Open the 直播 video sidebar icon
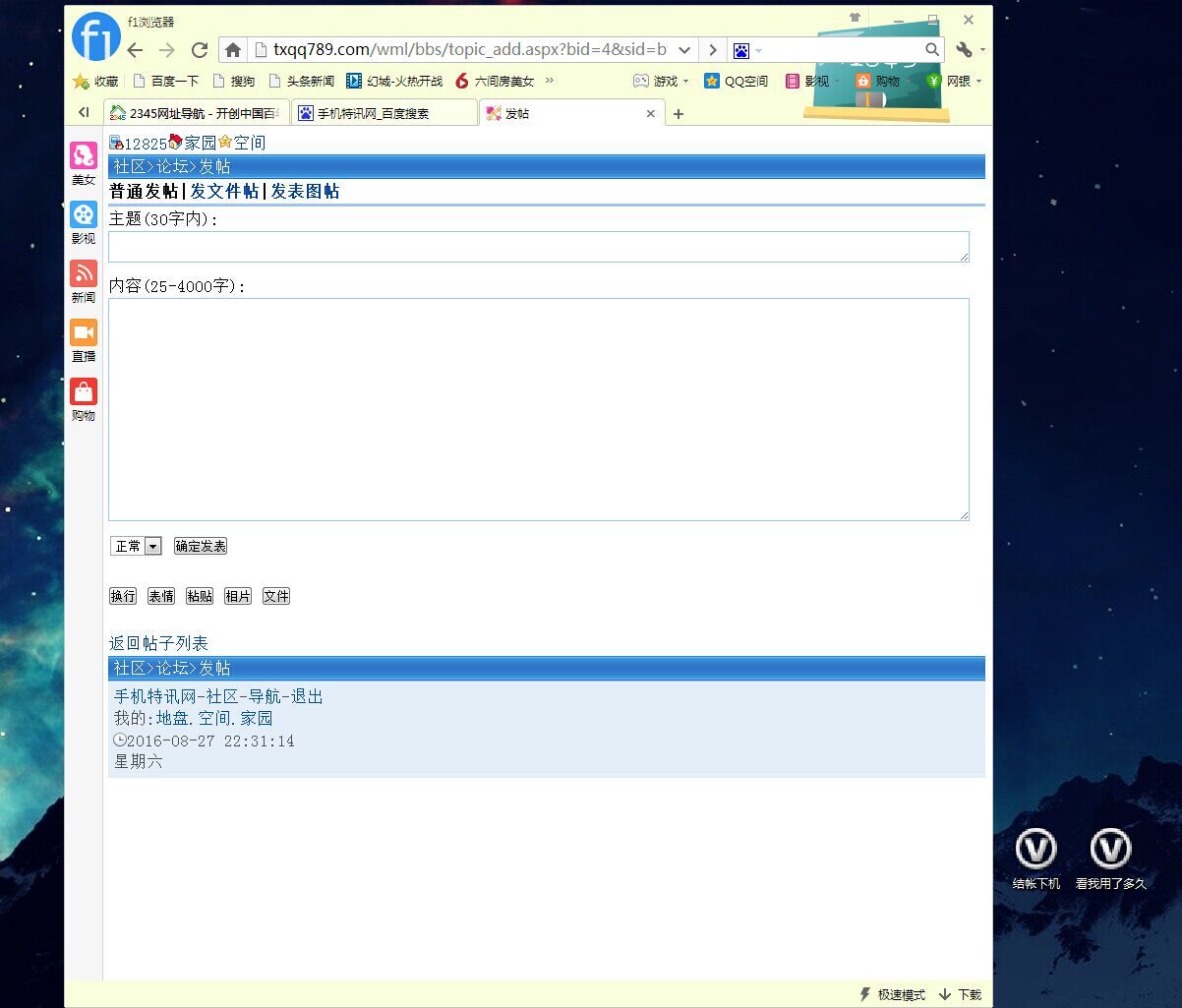Image resolution: width=1182 pixels, height=1008 pixels. point(84,333)
